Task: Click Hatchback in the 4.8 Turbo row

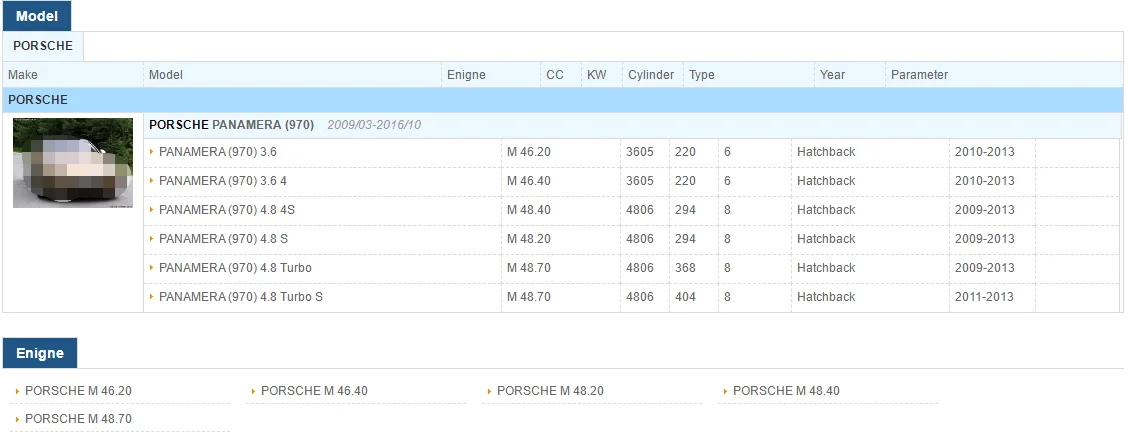Action: (827, 268)
